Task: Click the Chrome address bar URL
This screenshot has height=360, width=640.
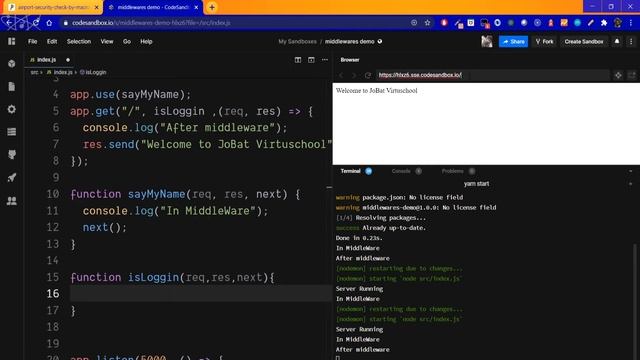Action: [x=151, y=23]
